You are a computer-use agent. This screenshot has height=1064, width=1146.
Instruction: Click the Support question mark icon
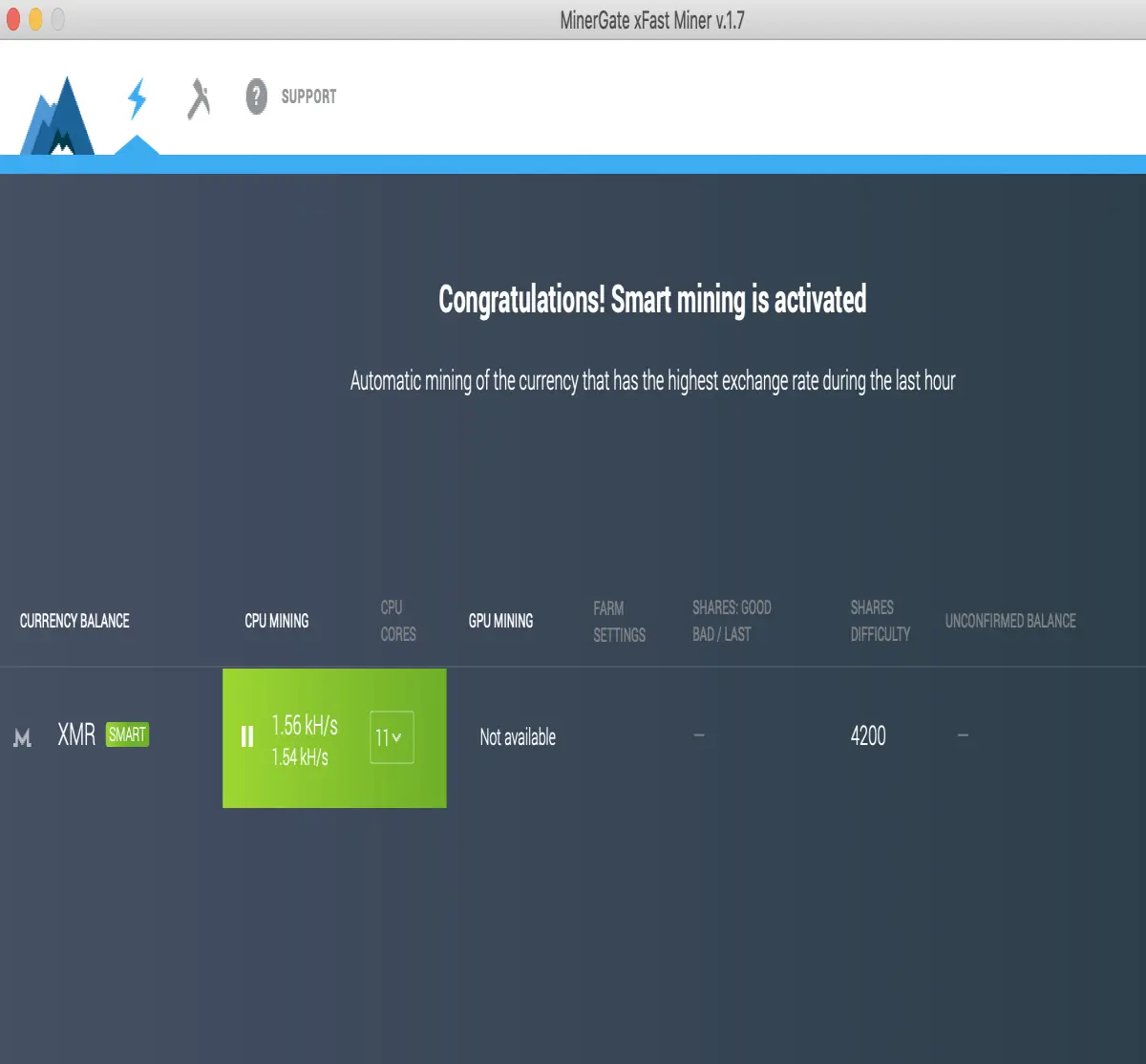(x=256, y=96)
